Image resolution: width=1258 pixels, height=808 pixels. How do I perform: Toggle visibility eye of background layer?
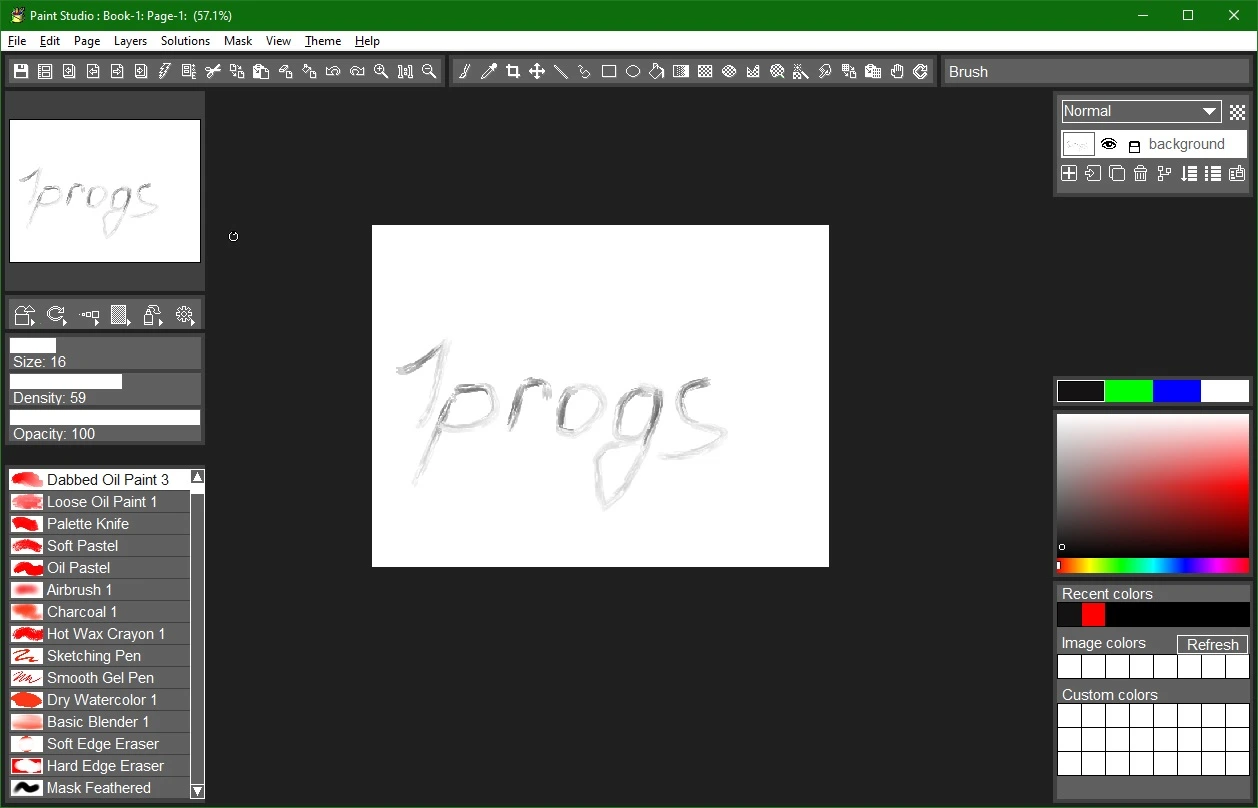1109,144
